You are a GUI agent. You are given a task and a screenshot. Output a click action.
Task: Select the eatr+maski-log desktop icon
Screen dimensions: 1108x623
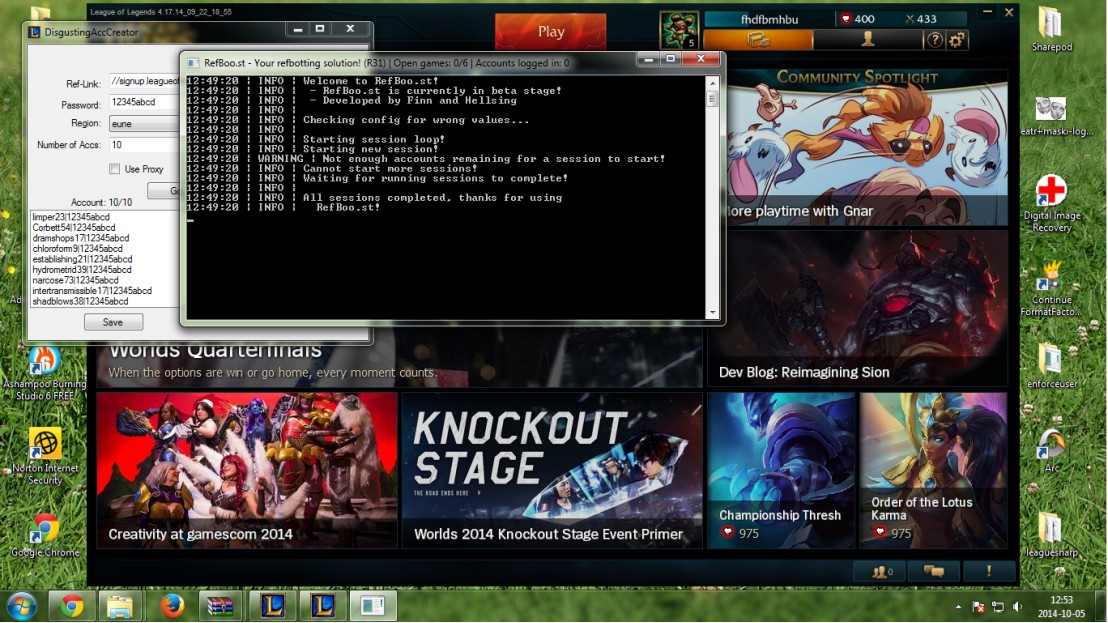pyautogui.click(x=1051, y=115)
